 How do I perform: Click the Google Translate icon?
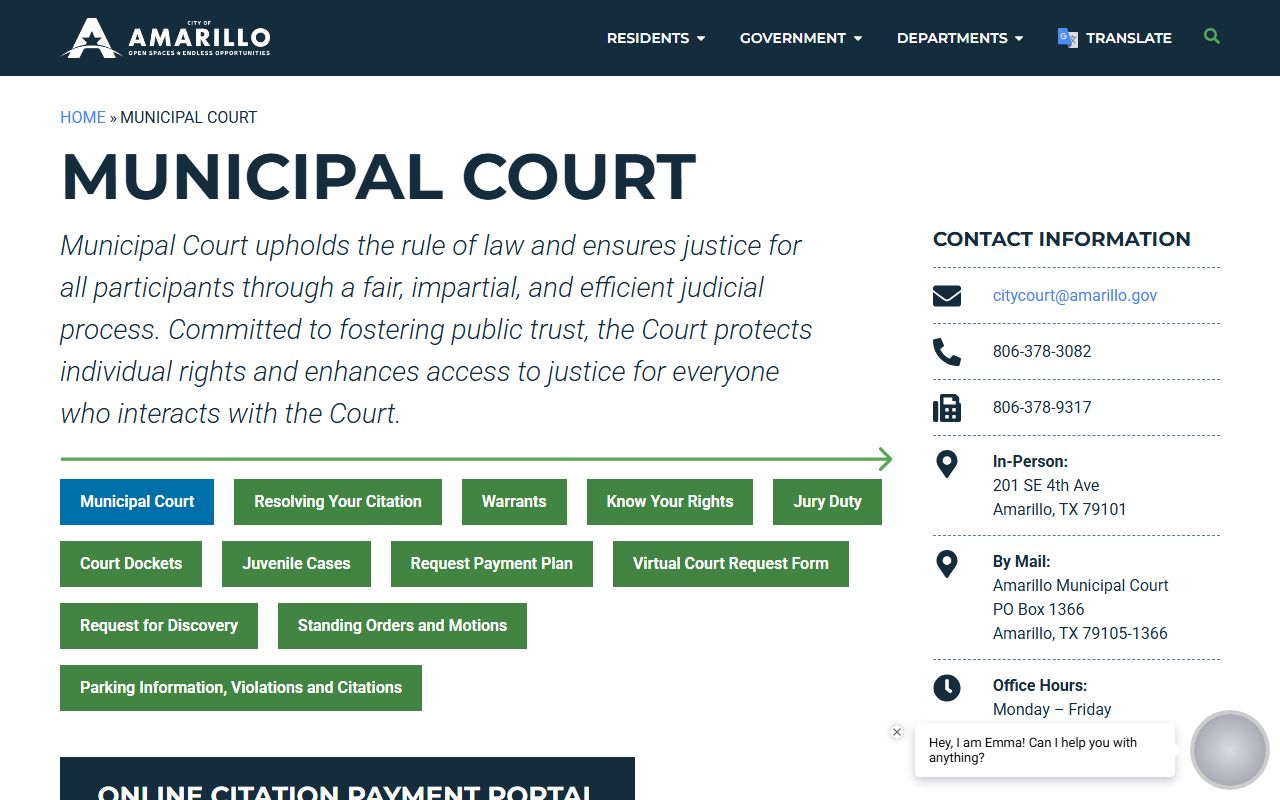click(x=1067, y=38)
